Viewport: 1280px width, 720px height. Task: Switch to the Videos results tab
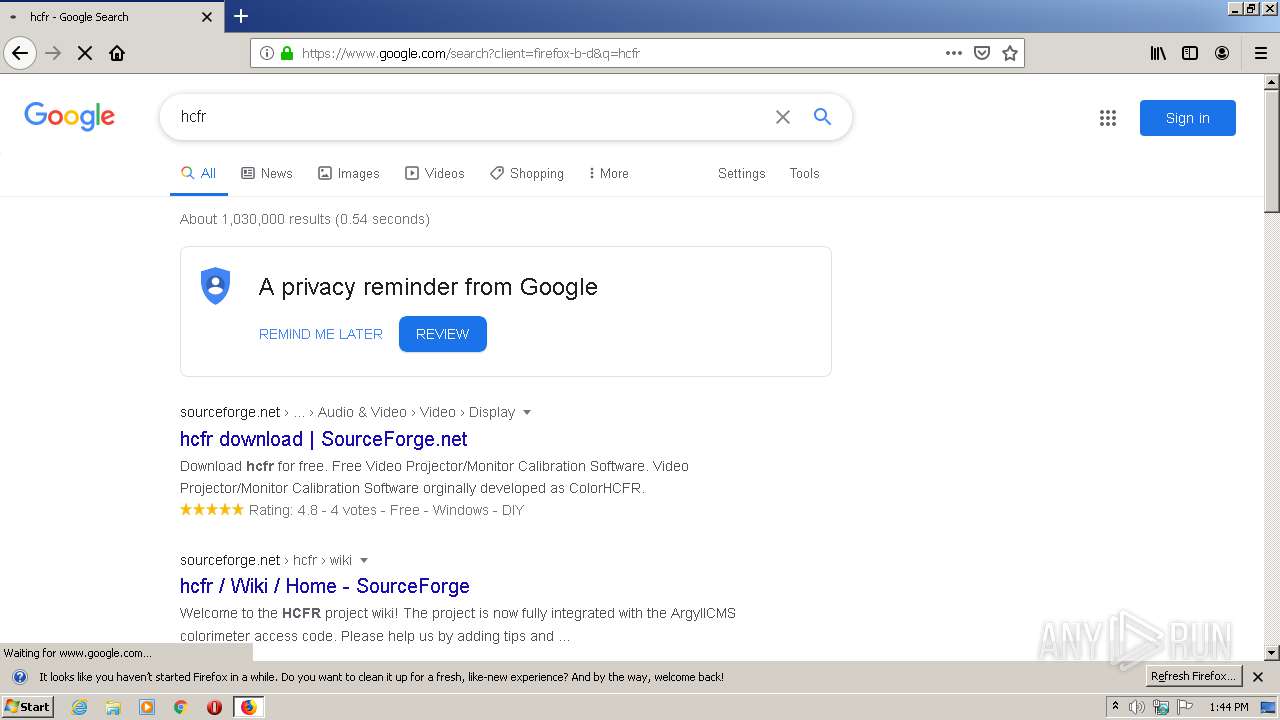coord(435,173)
